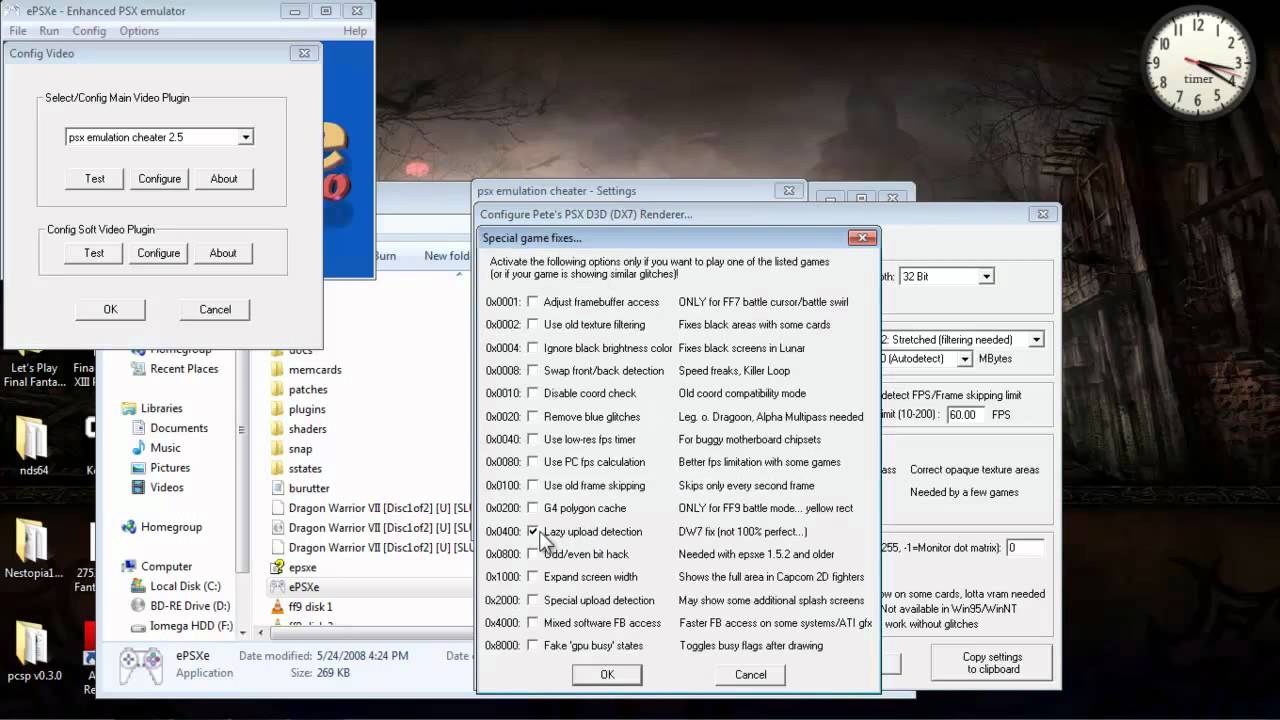
Task: Configure the soft video plugin
Action: (159, 253)
